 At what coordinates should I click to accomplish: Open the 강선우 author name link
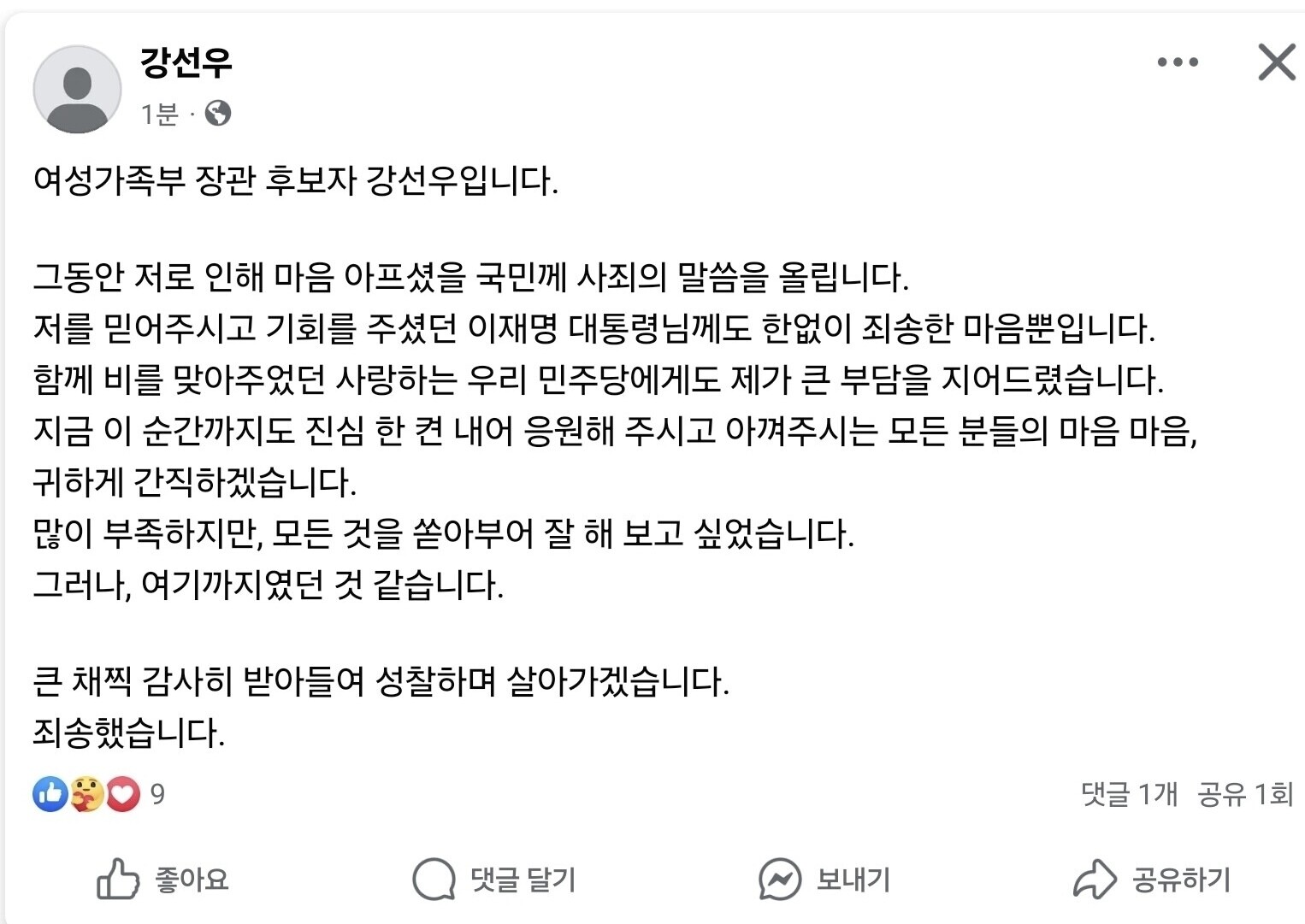186,62
